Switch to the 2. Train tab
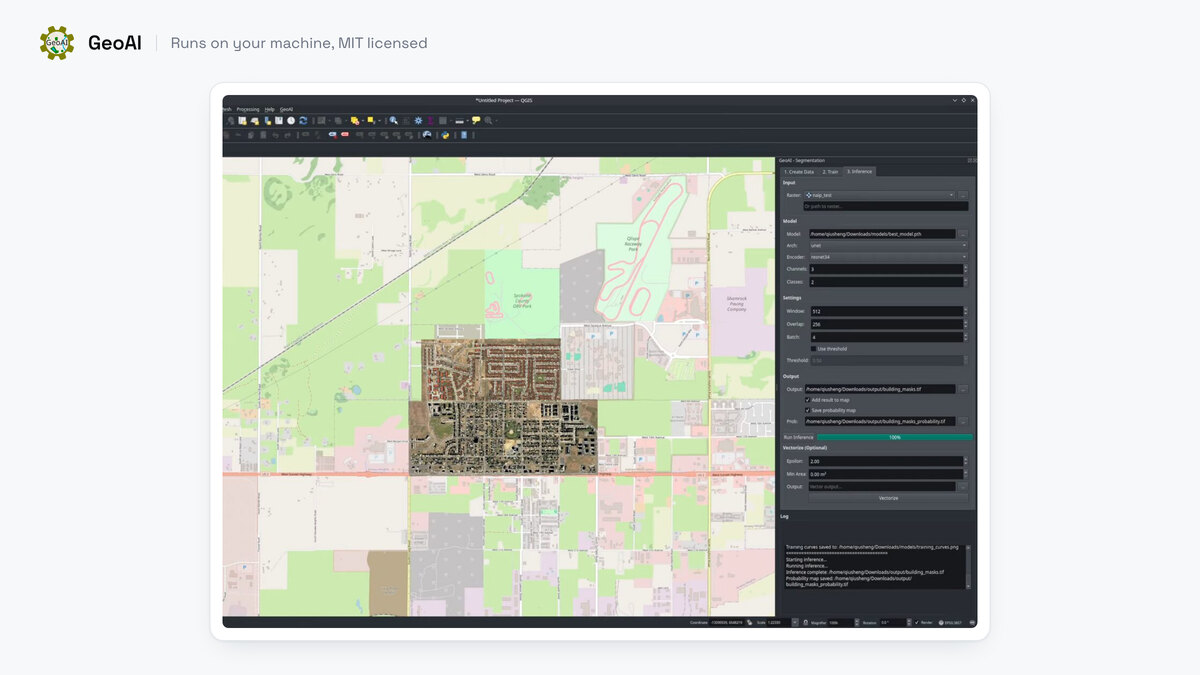This screenshot has height=675, width=1200. (x=831, y=171)
